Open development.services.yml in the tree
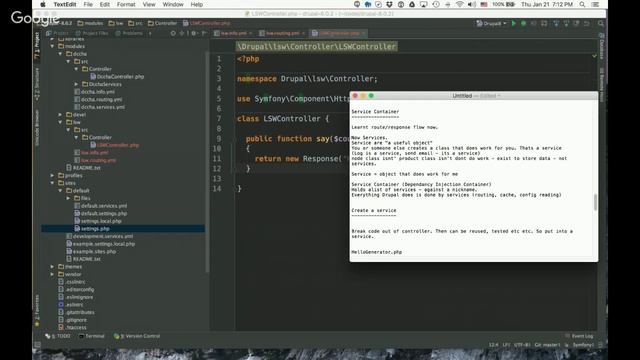This screenshot has width=640, height=360. [x=100, y=236]
